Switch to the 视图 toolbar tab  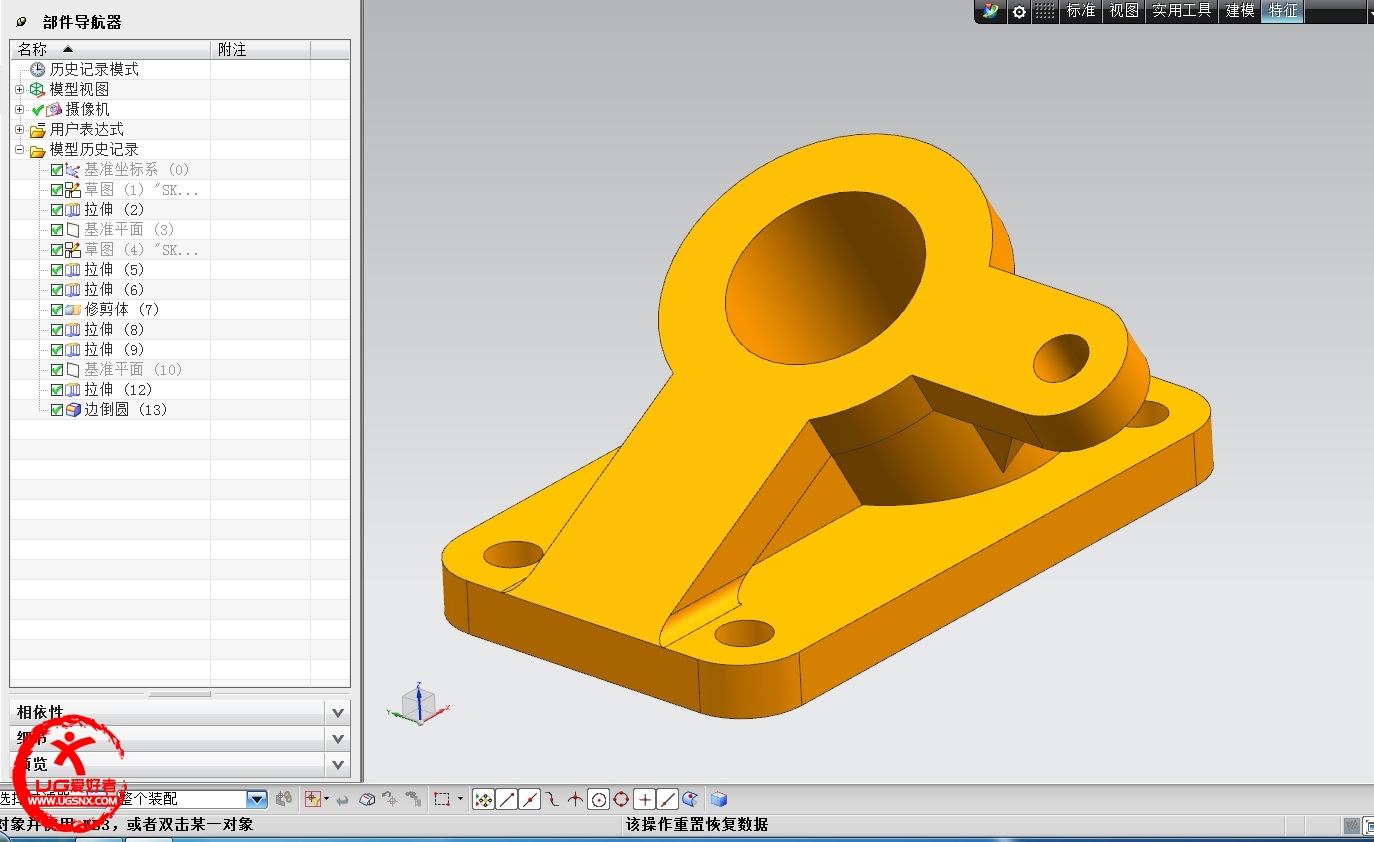click(x=1124, y=11)
